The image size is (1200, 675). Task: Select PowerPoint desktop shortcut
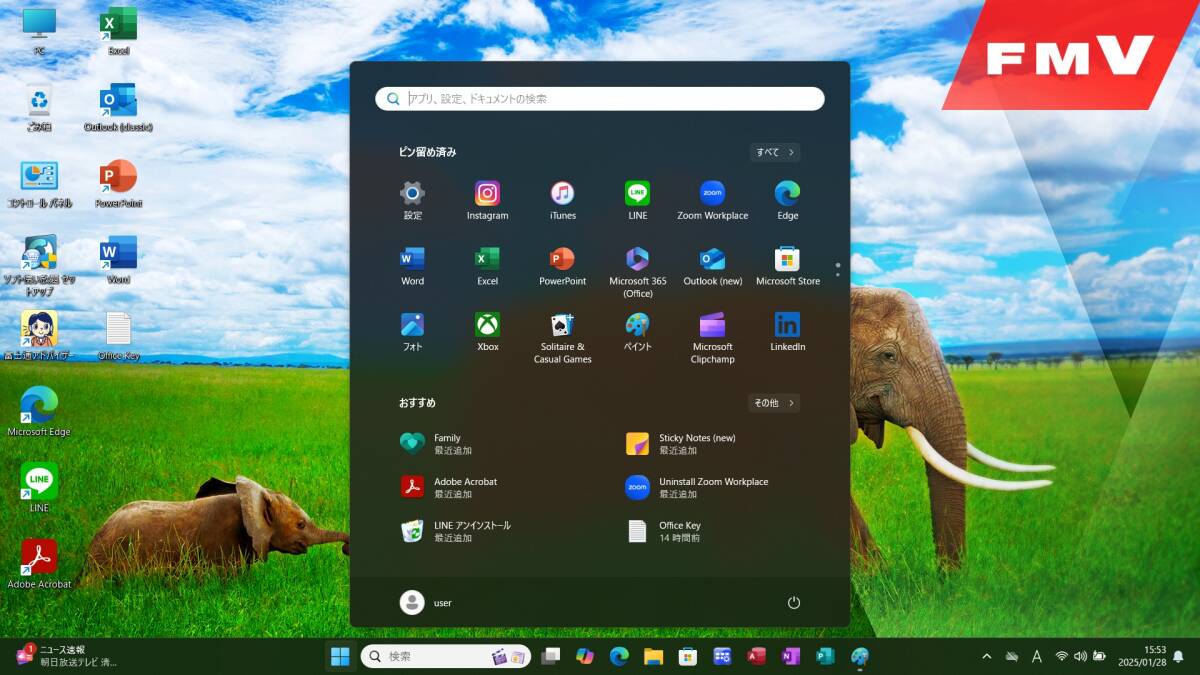click(x=118, y=183)
